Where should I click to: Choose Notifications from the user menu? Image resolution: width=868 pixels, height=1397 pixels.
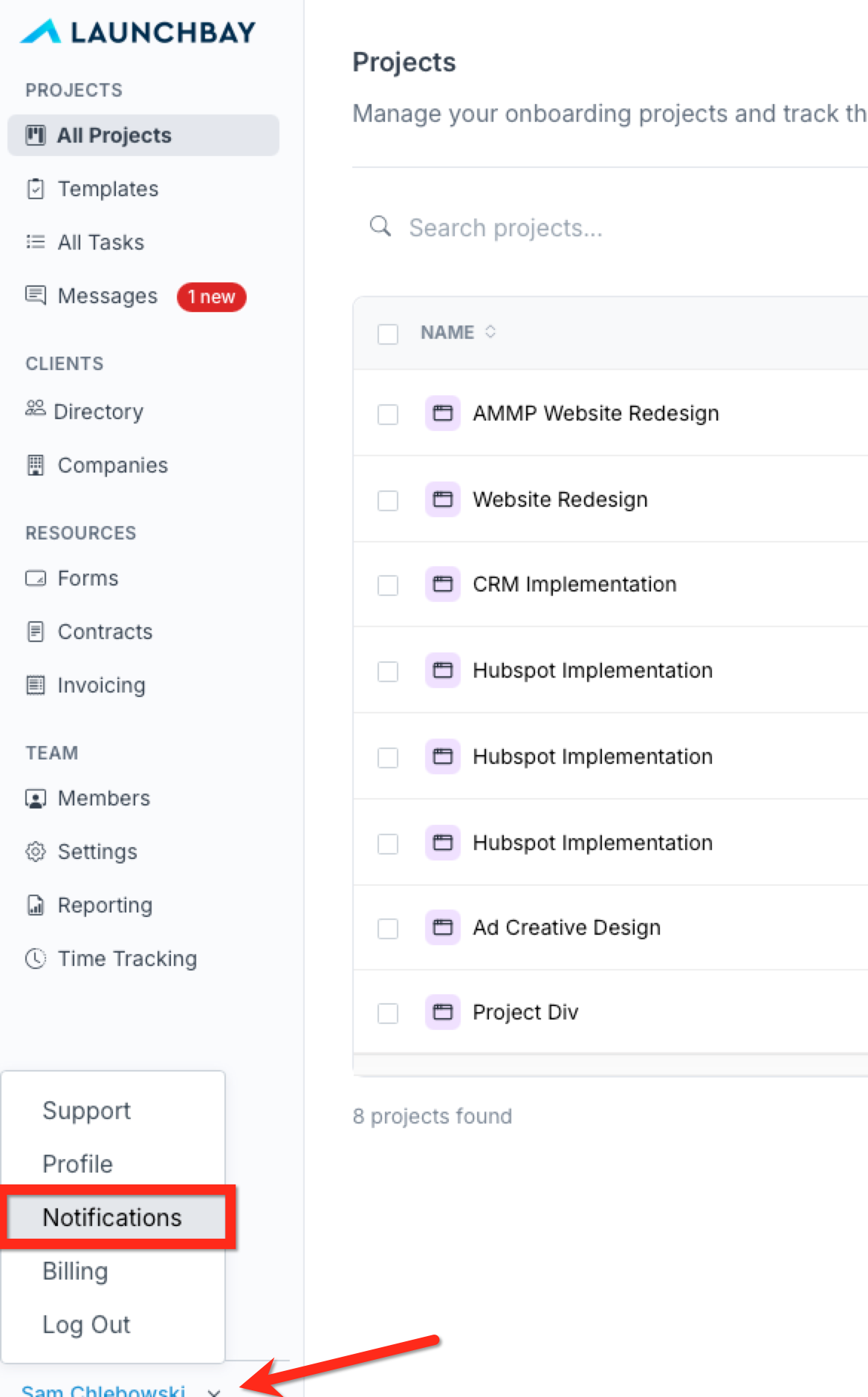point(112,1217)
